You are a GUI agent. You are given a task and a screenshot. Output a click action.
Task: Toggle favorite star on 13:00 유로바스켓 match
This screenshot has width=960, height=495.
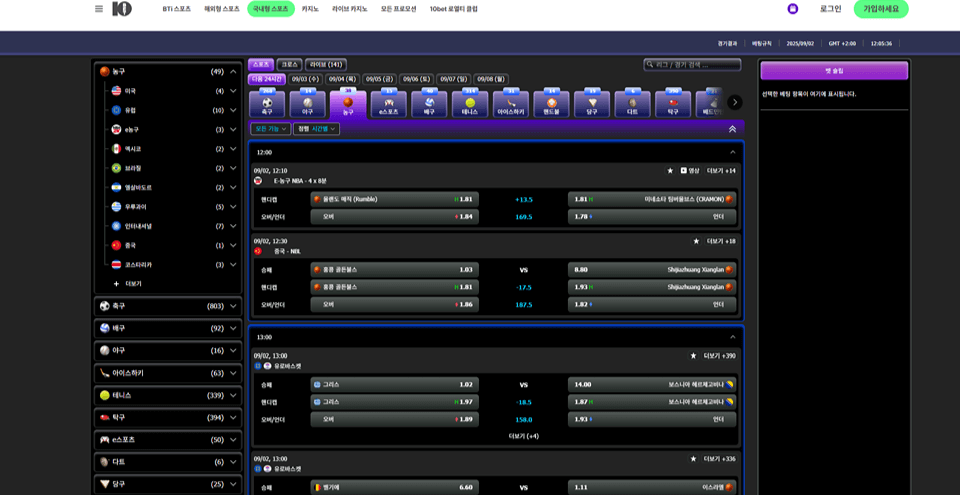tap(693, 355)
